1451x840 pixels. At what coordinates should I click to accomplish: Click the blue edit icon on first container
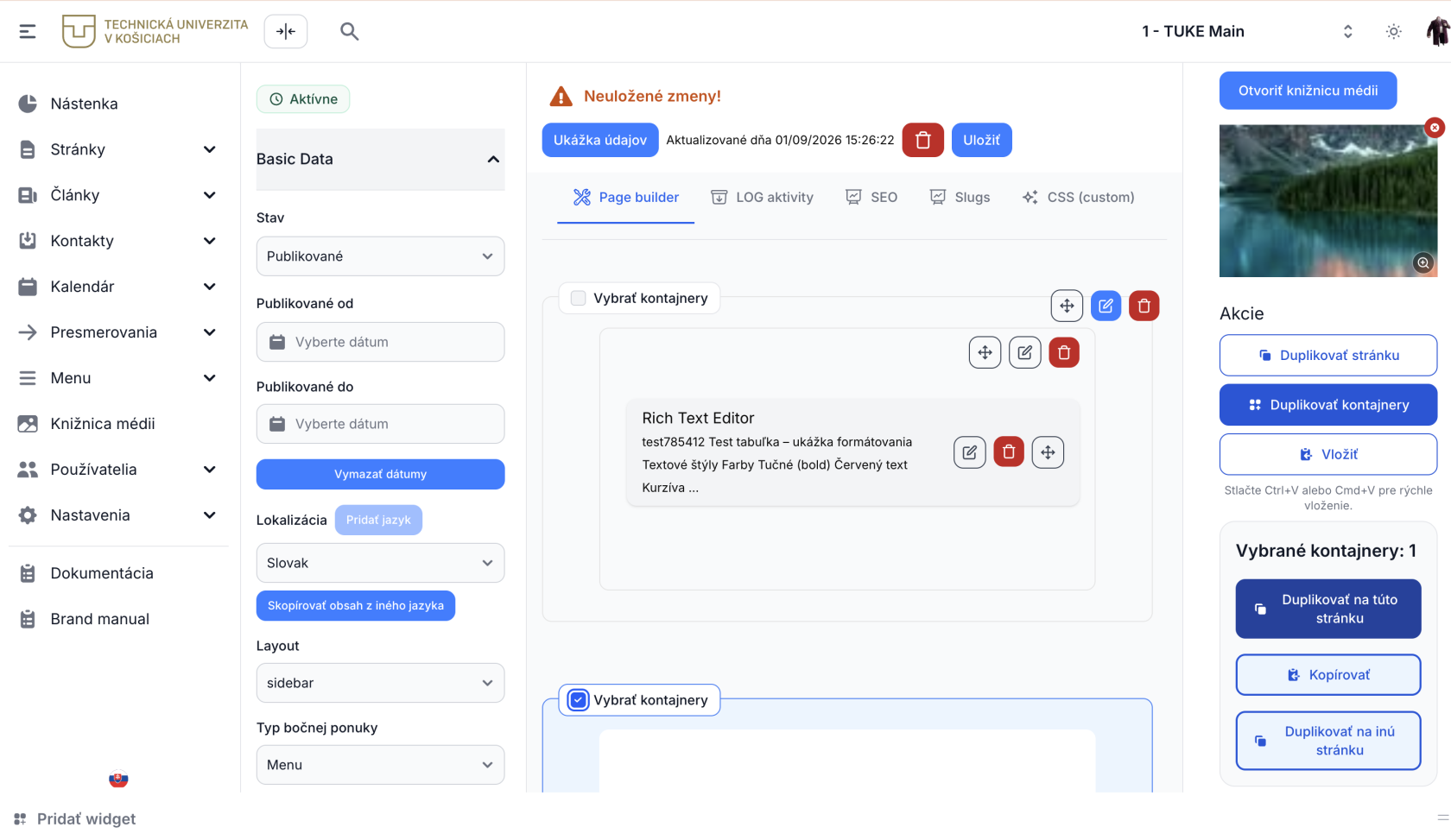[1106, 306]
